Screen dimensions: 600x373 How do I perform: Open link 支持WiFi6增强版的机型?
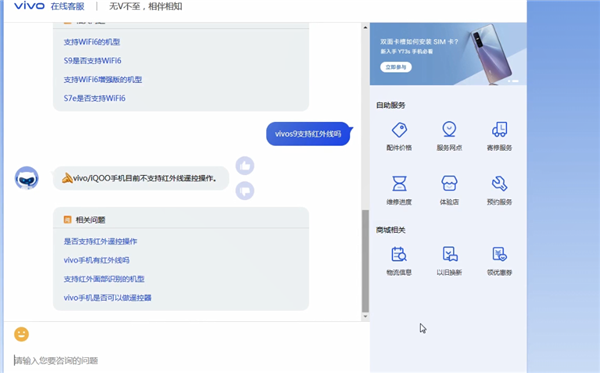pyautogui.click(x=103, y=80)
